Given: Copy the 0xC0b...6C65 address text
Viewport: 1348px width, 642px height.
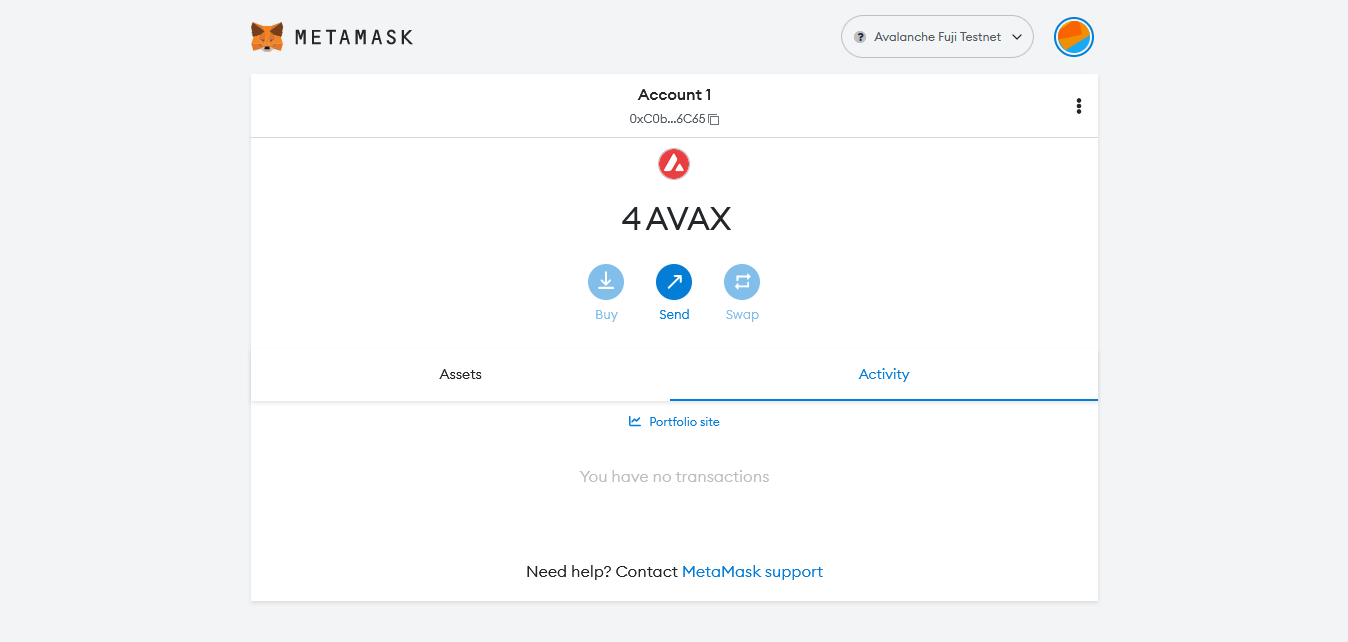Looking at the screenshot, I should (x=667, y=119).
